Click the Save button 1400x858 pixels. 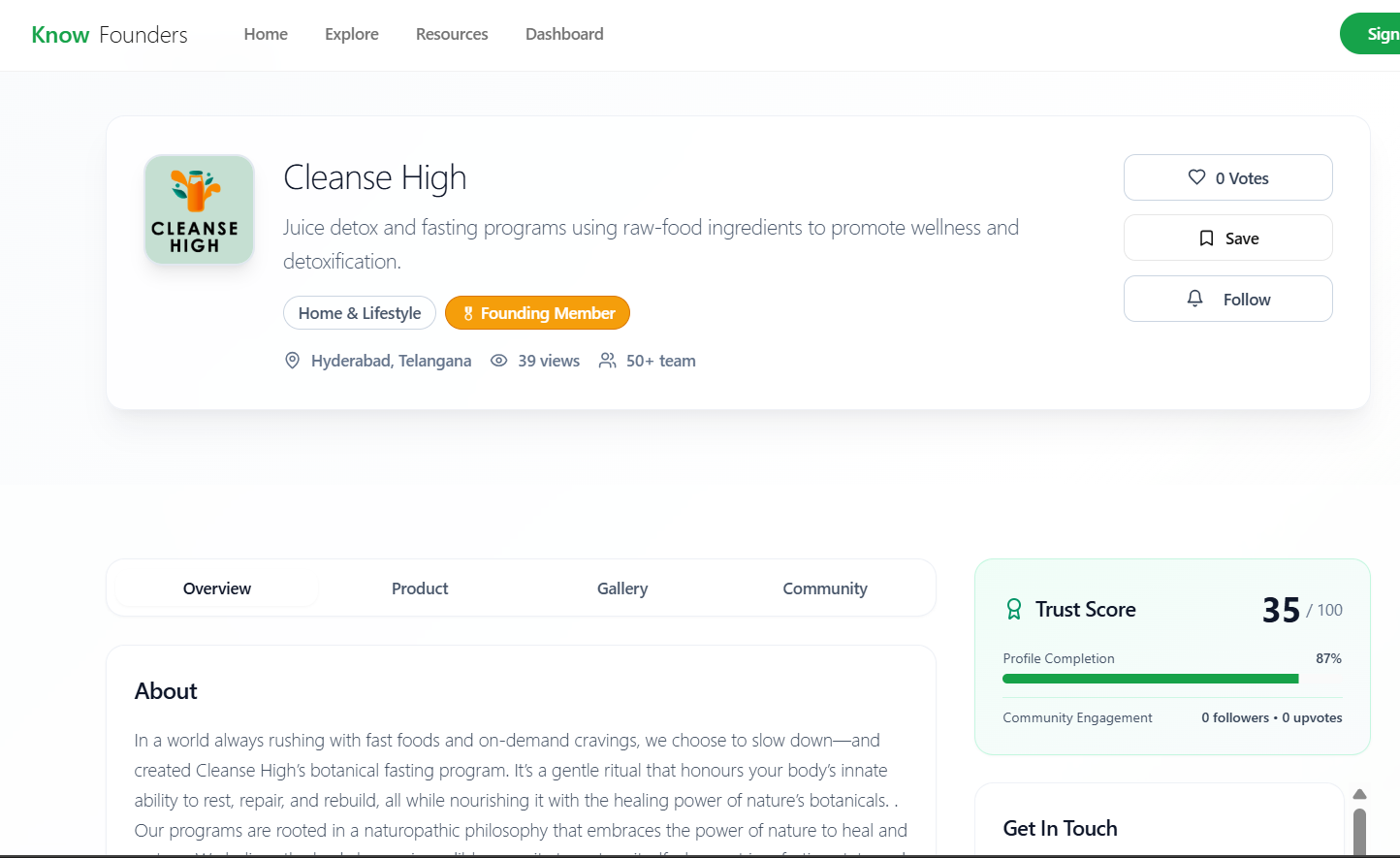click(1227, 238)
